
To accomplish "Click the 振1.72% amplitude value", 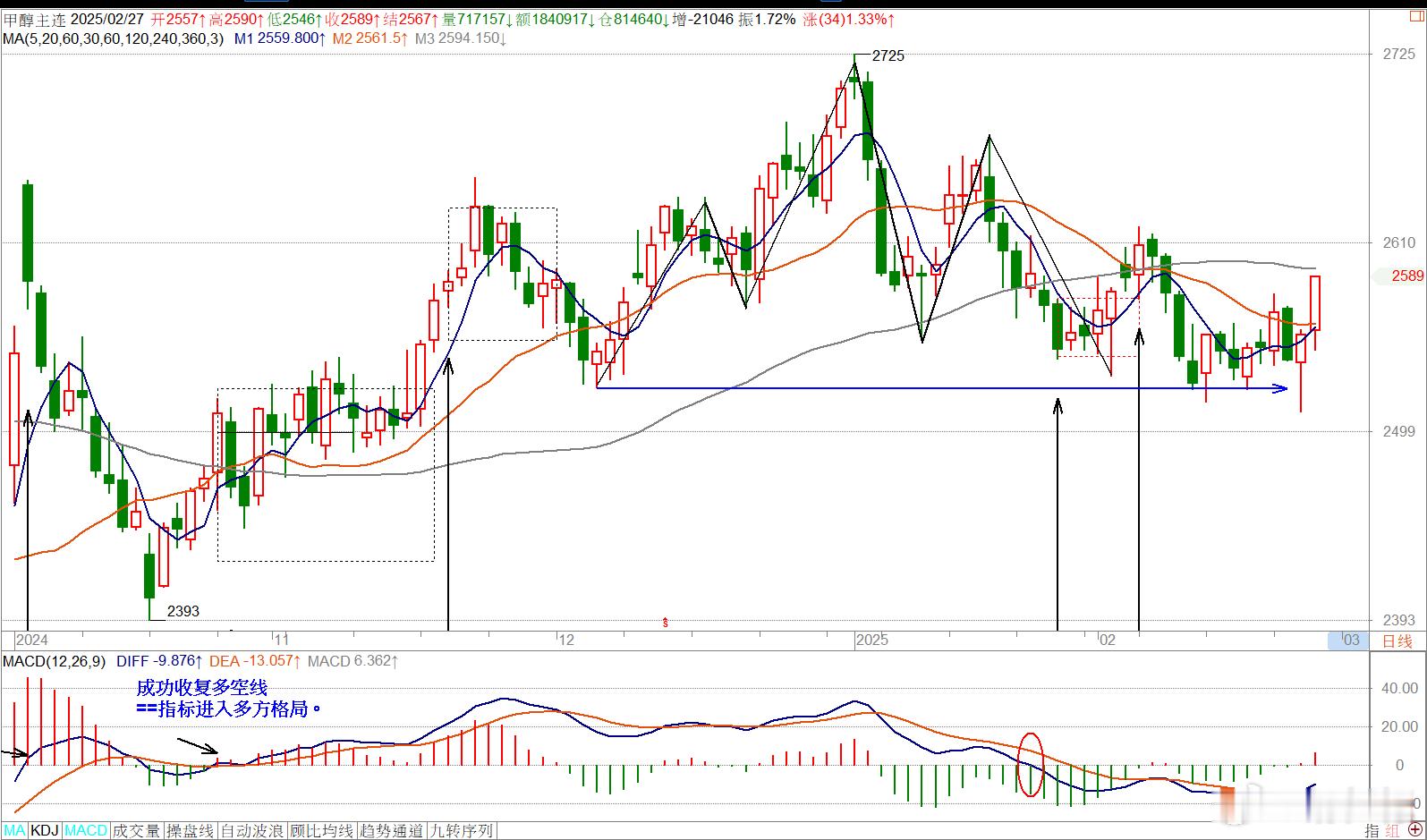I will click(766, 19).
